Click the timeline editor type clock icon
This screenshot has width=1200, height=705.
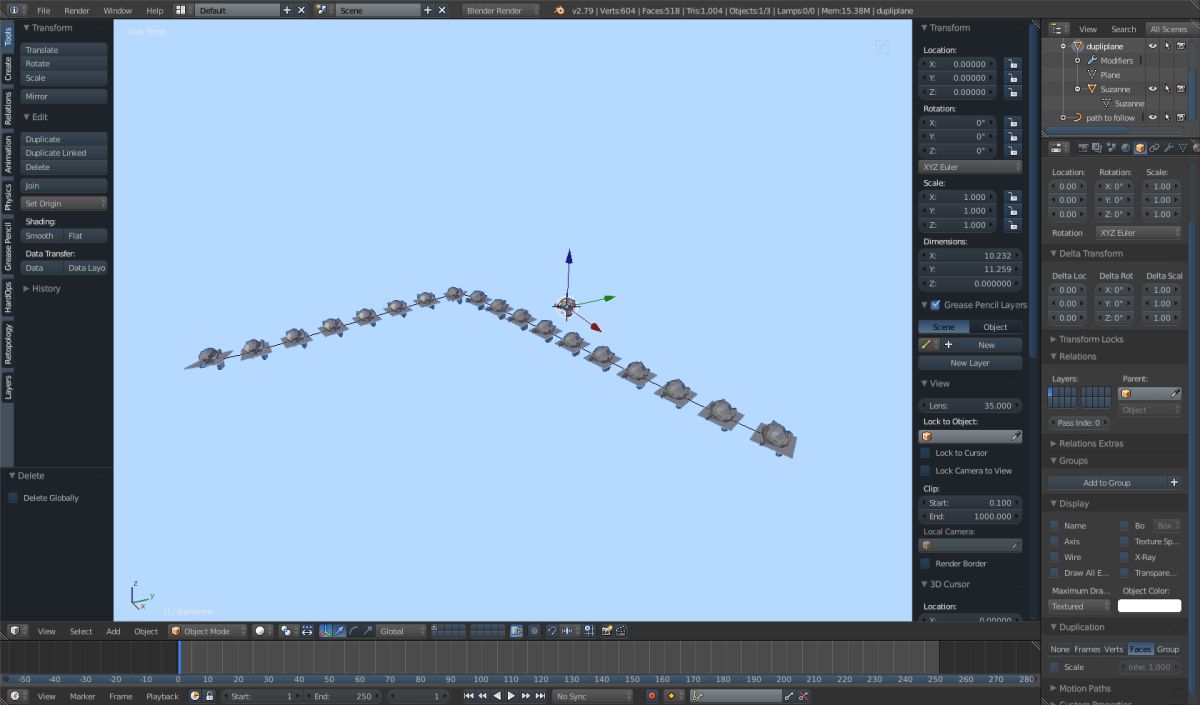pos(17,696)
